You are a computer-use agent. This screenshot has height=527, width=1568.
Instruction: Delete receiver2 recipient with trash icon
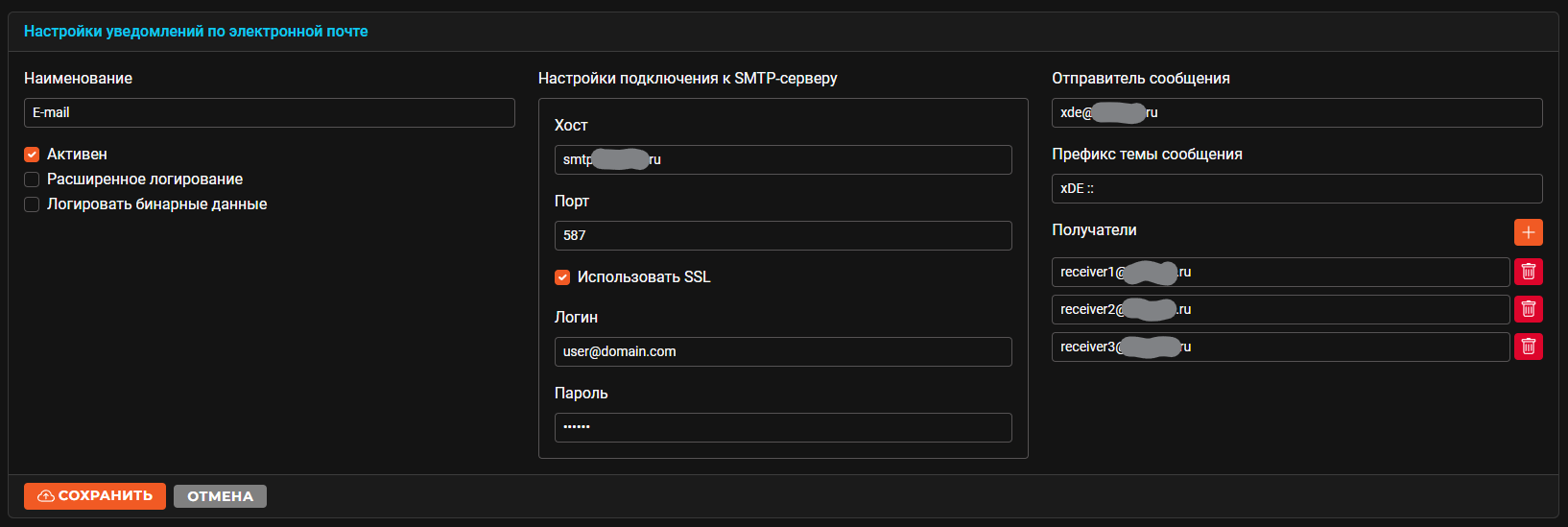1529,309
